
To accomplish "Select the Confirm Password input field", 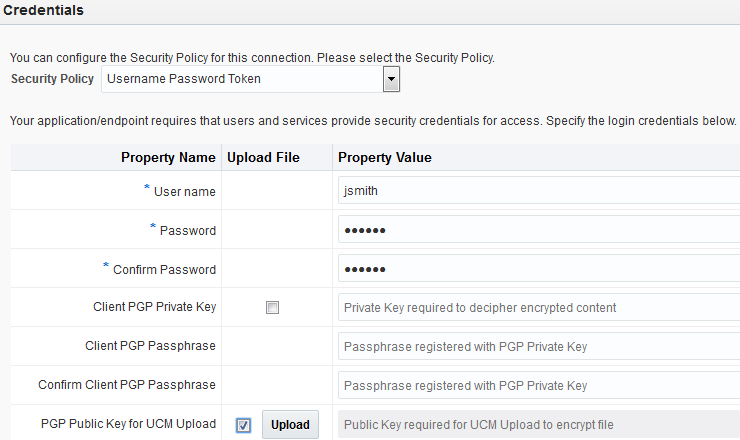I will point(539,269).
